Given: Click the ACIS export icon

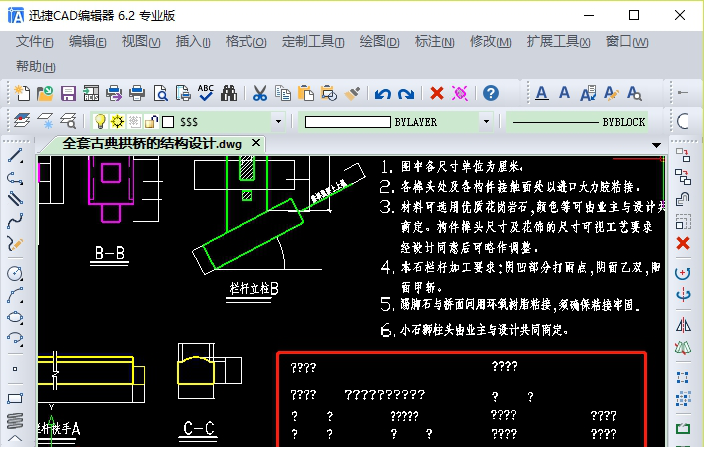Looking at the screenshot, I should pos(91,93).
